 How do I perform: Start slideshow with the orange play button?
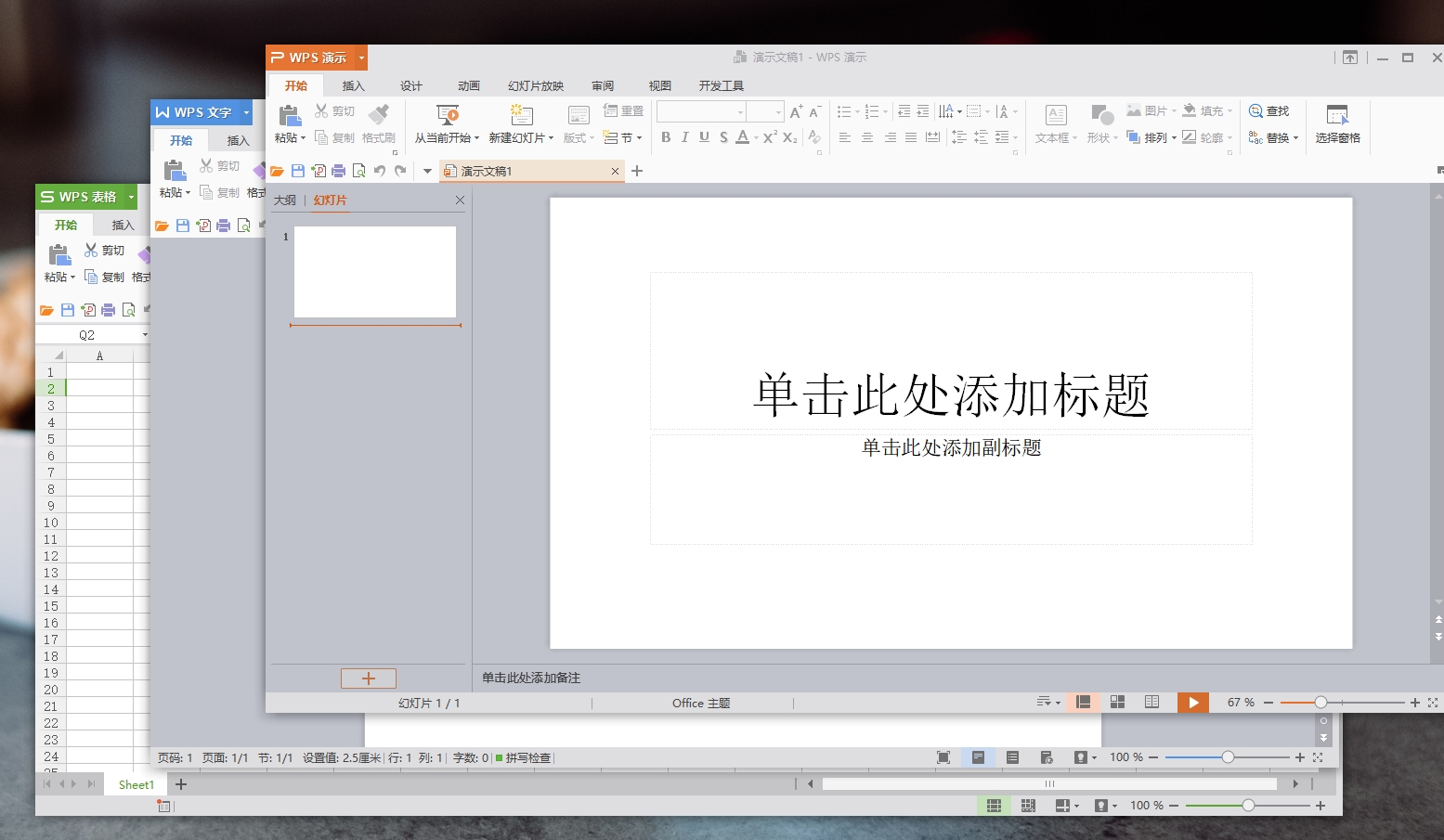click(1193, 703)
